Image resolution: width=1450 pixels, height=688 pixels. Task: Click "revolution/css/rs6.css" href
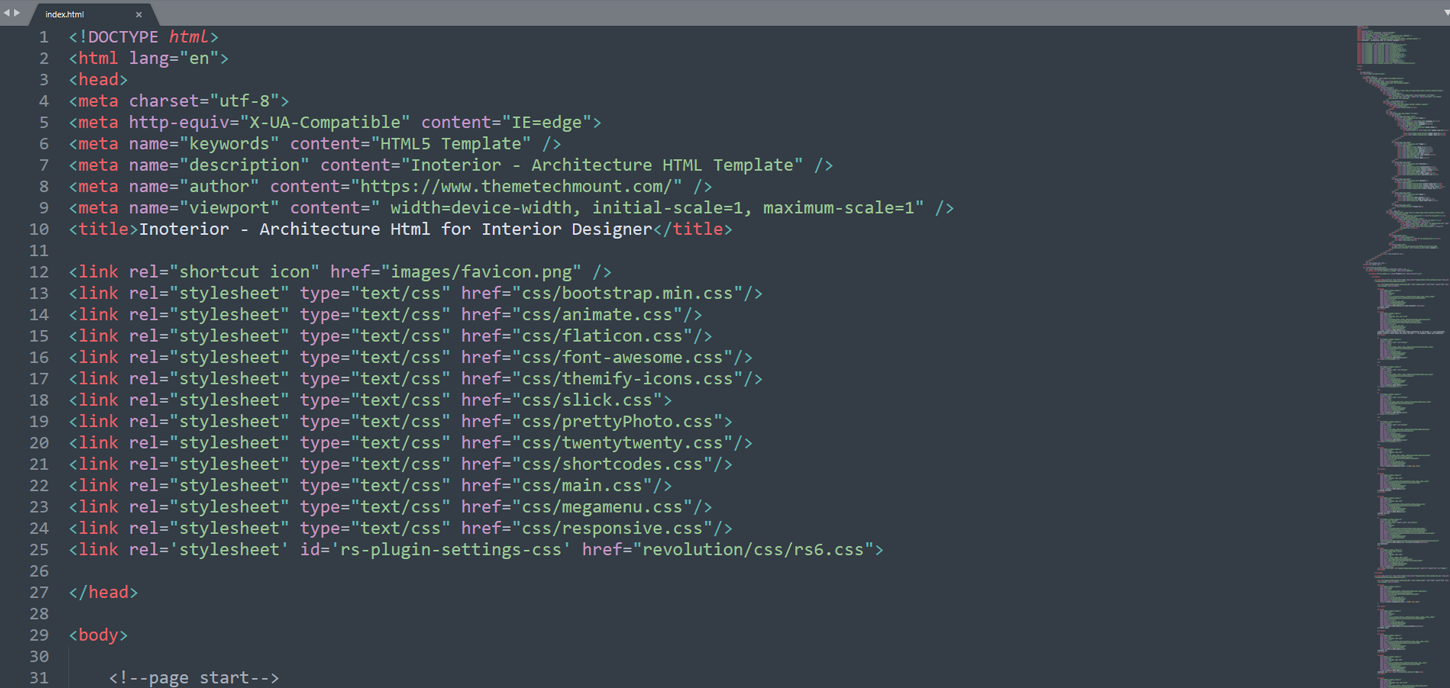pos(753,550)
